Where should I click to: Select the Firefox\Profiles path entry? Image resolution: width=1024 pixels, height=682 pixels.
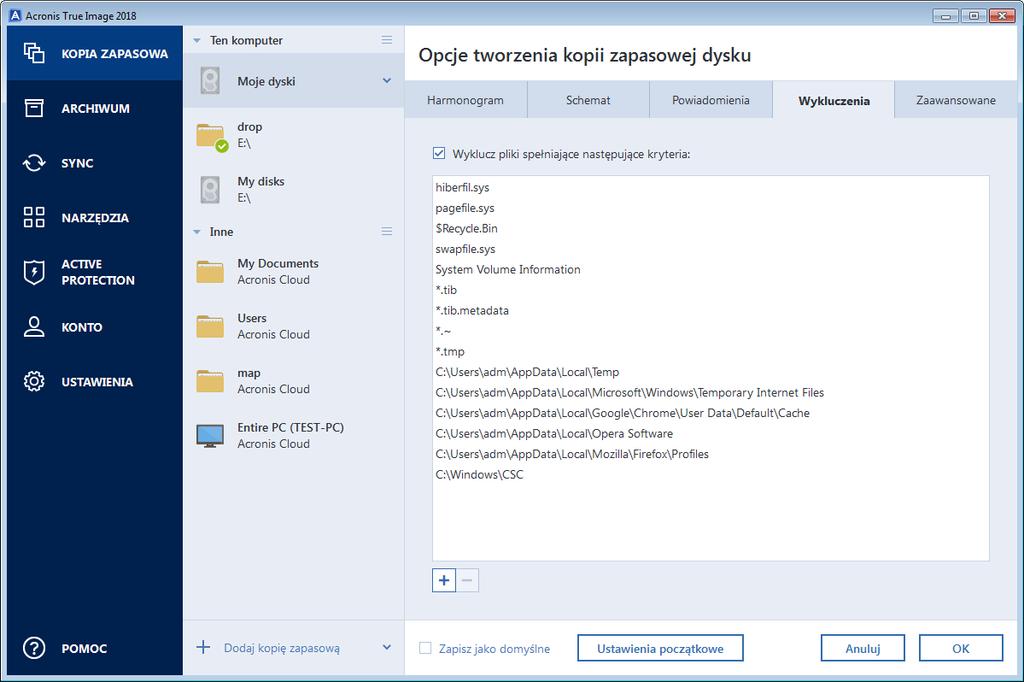(711, 453)
